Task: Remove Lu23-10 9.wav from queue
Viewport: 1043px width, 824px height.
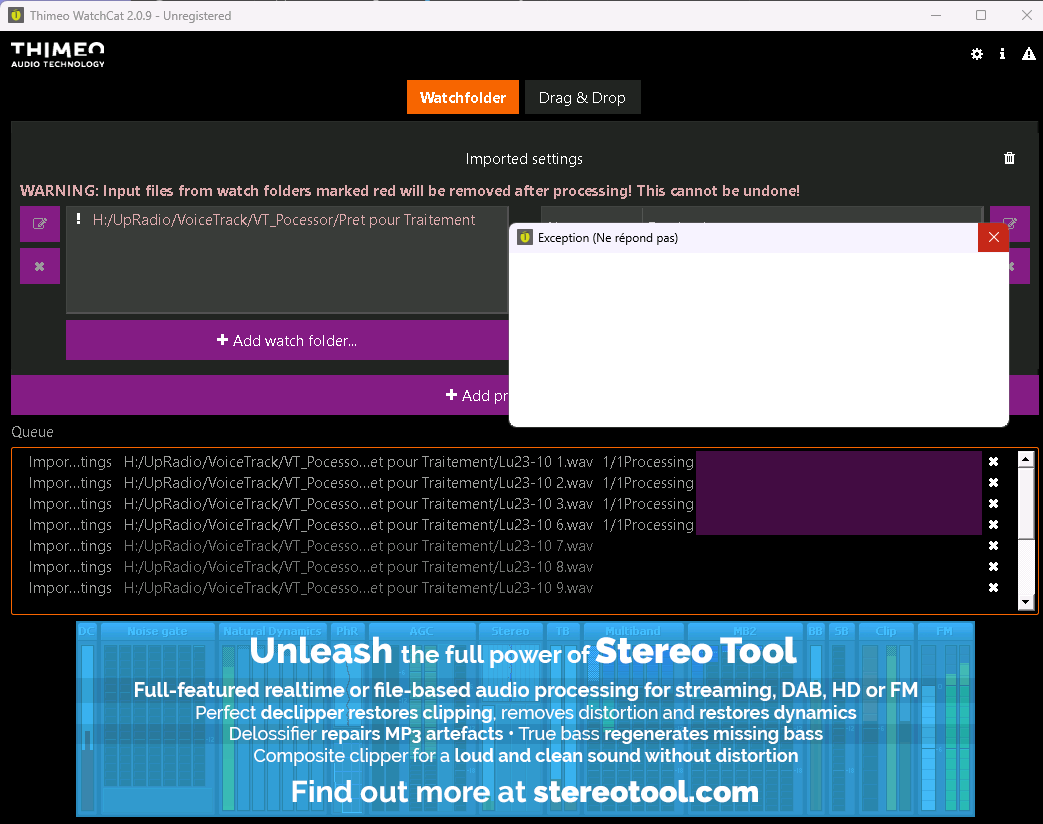Action: (x=993, y=588)
